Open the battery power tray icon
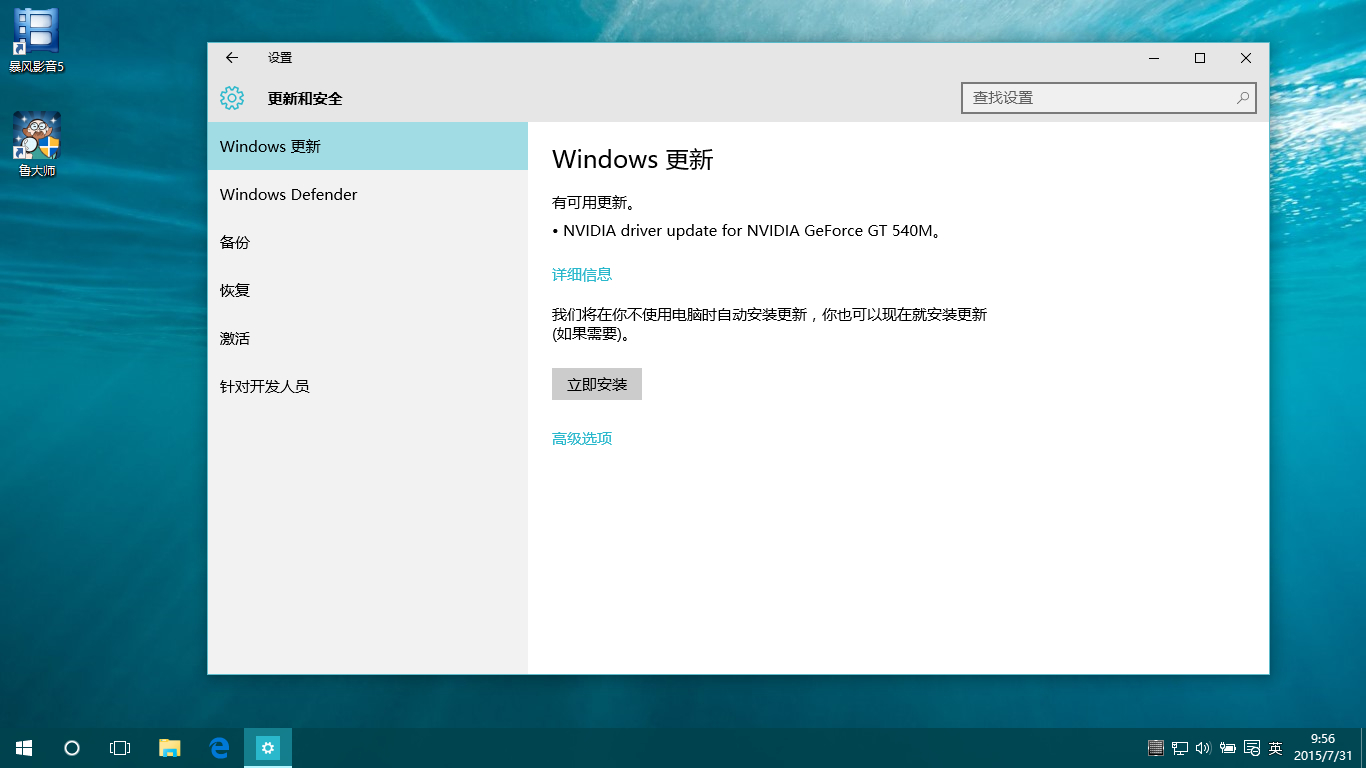This screenshot has width=1366, height=768. 1227,748
